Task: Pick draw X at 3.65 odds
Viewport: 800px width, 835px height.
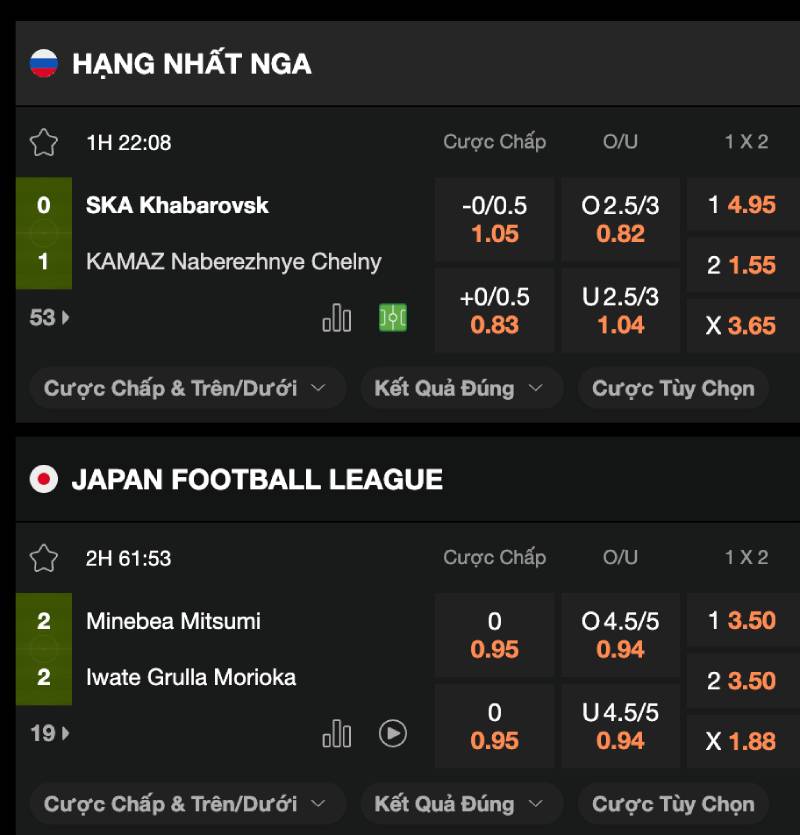Action: tap(742, 326)
